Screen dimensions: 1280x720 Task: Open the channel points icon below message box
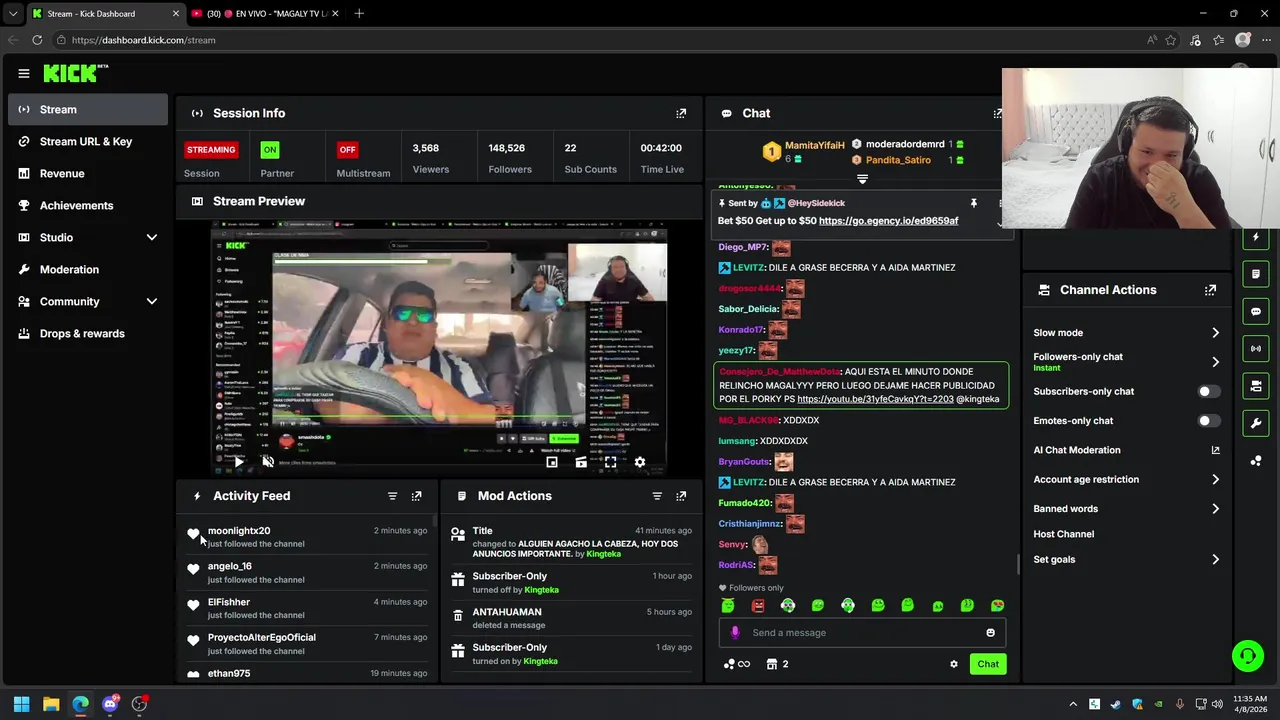coord(736,664)
